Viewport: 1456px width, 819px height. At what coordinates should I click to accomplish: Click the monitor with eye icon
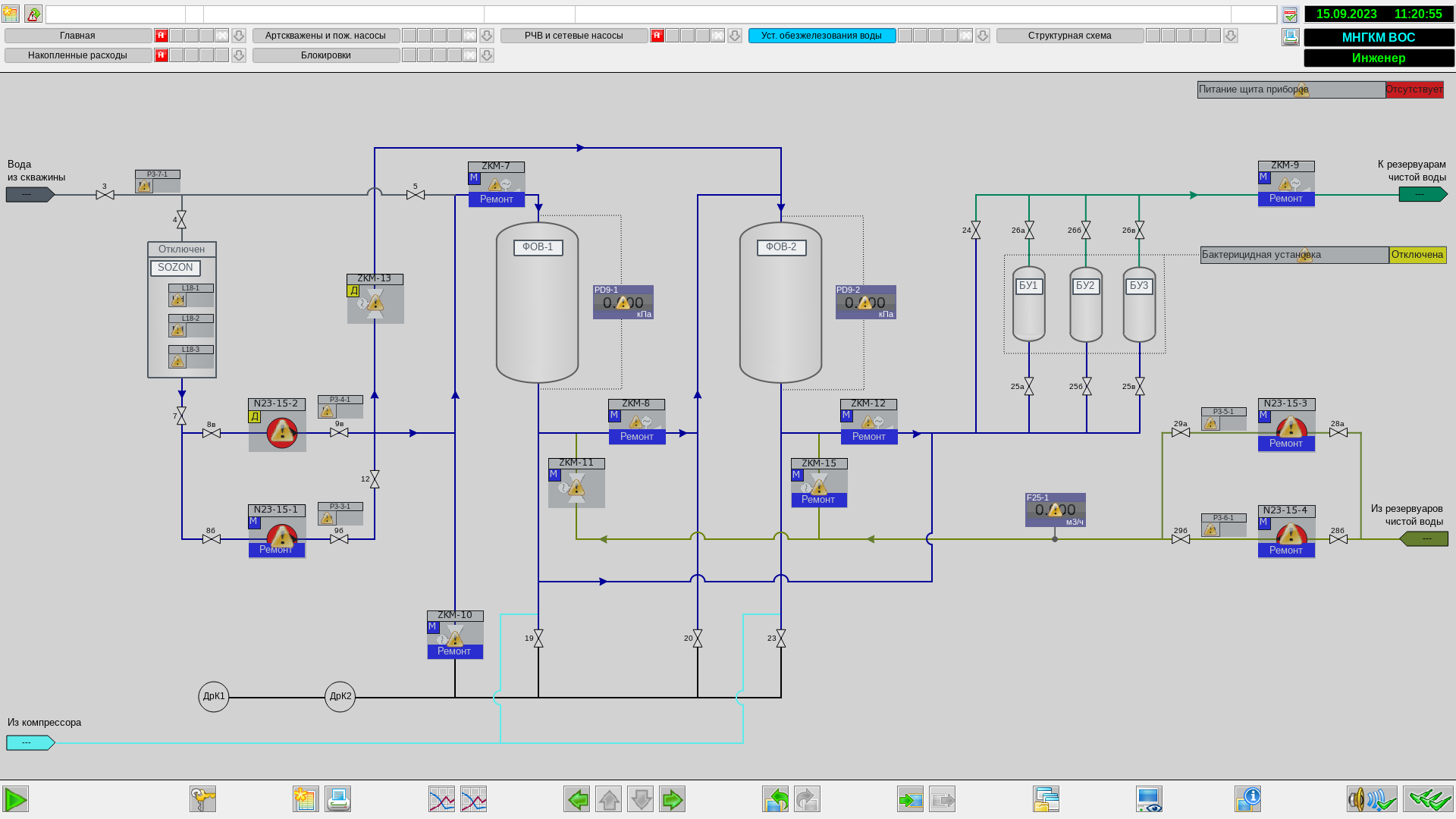[1149, 799]
